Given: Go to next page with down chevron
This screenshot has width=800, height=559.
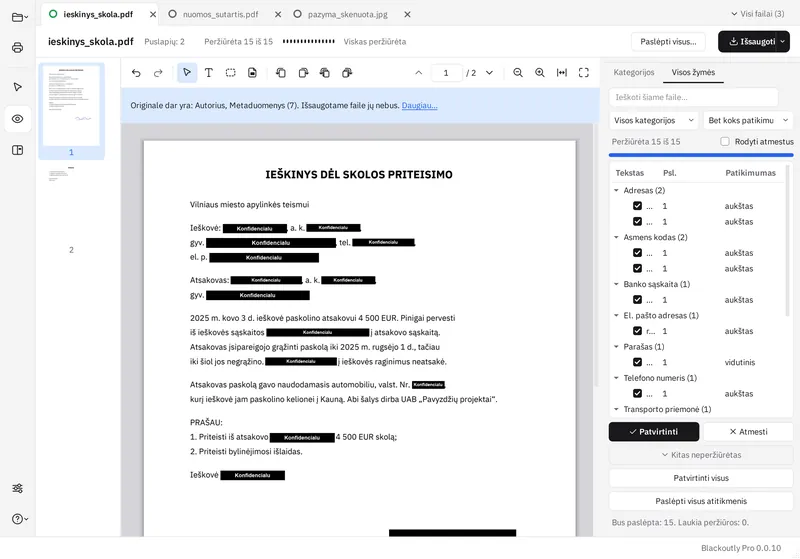Looking at the screenshot, I should click(489, 73).
